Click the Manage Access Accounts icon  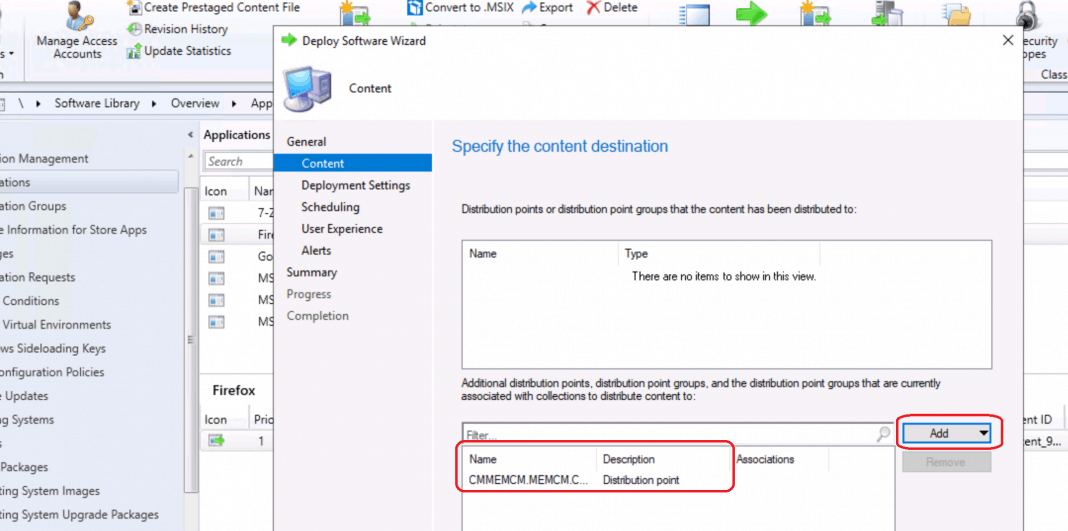[76, 17]
